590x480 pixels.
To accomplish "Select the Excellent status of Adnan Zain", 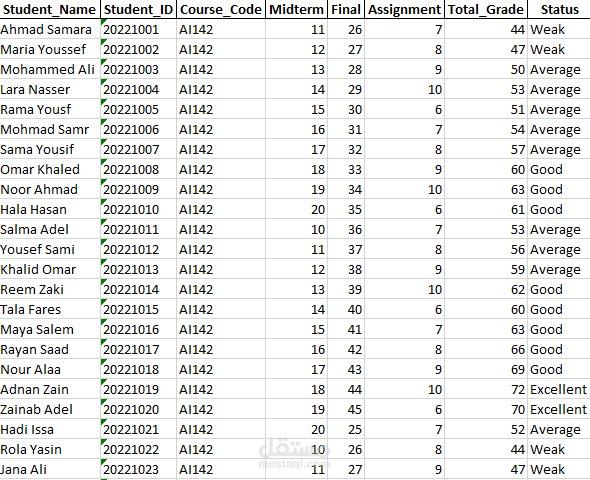I will click(x=559, y=389).
